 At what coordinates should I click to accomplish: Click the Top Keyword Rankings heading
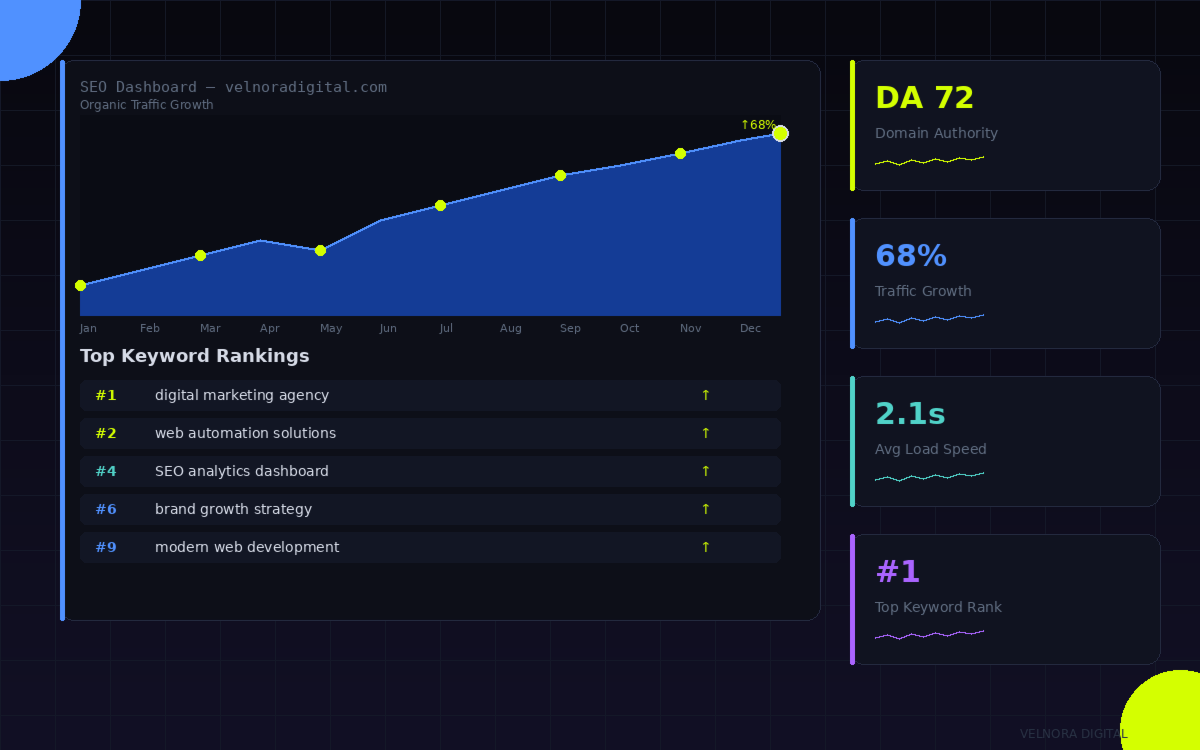(195, 356)
